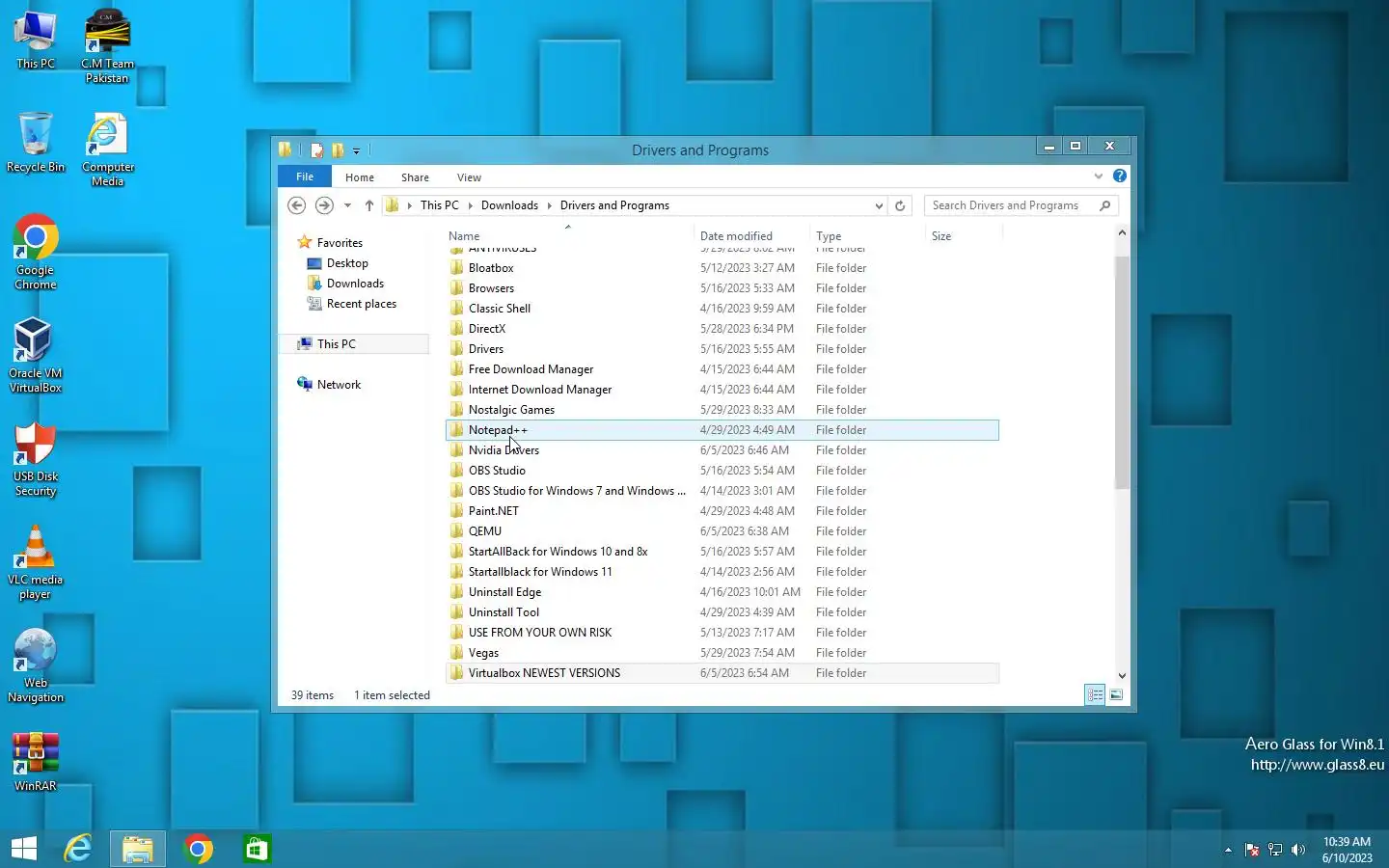The width and height of the screenshot is (1389, 868).
Task: Select the VLC media player desktop icon
Action: (x=36, y=562)
